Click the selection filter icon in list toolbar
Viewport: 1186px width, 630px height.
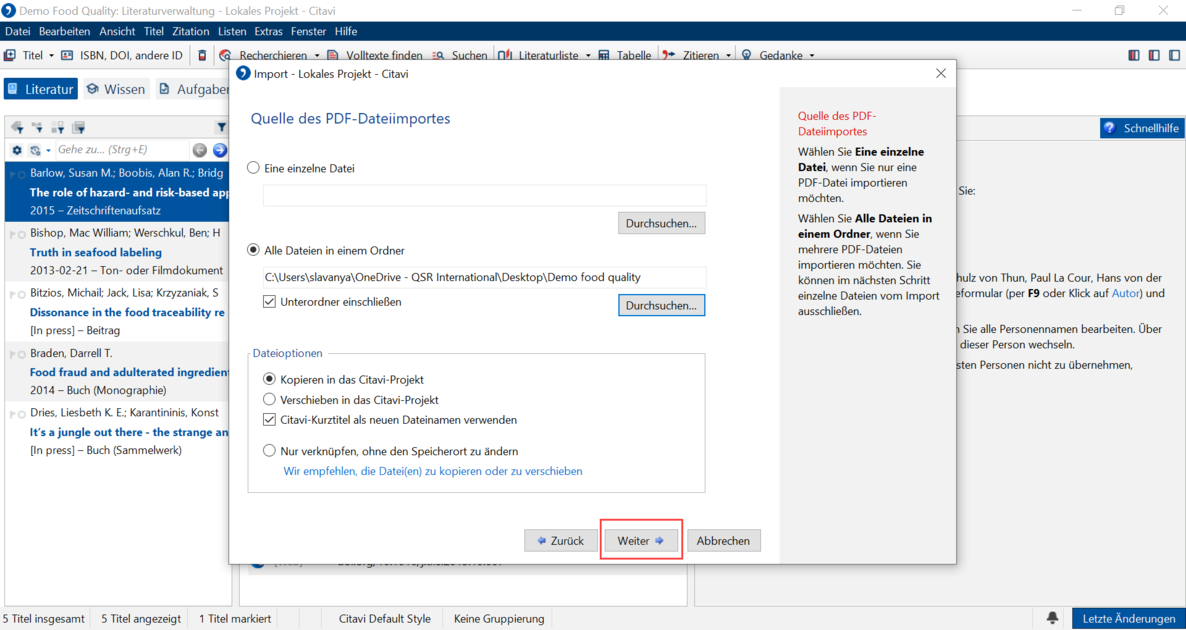coord(78,128)
